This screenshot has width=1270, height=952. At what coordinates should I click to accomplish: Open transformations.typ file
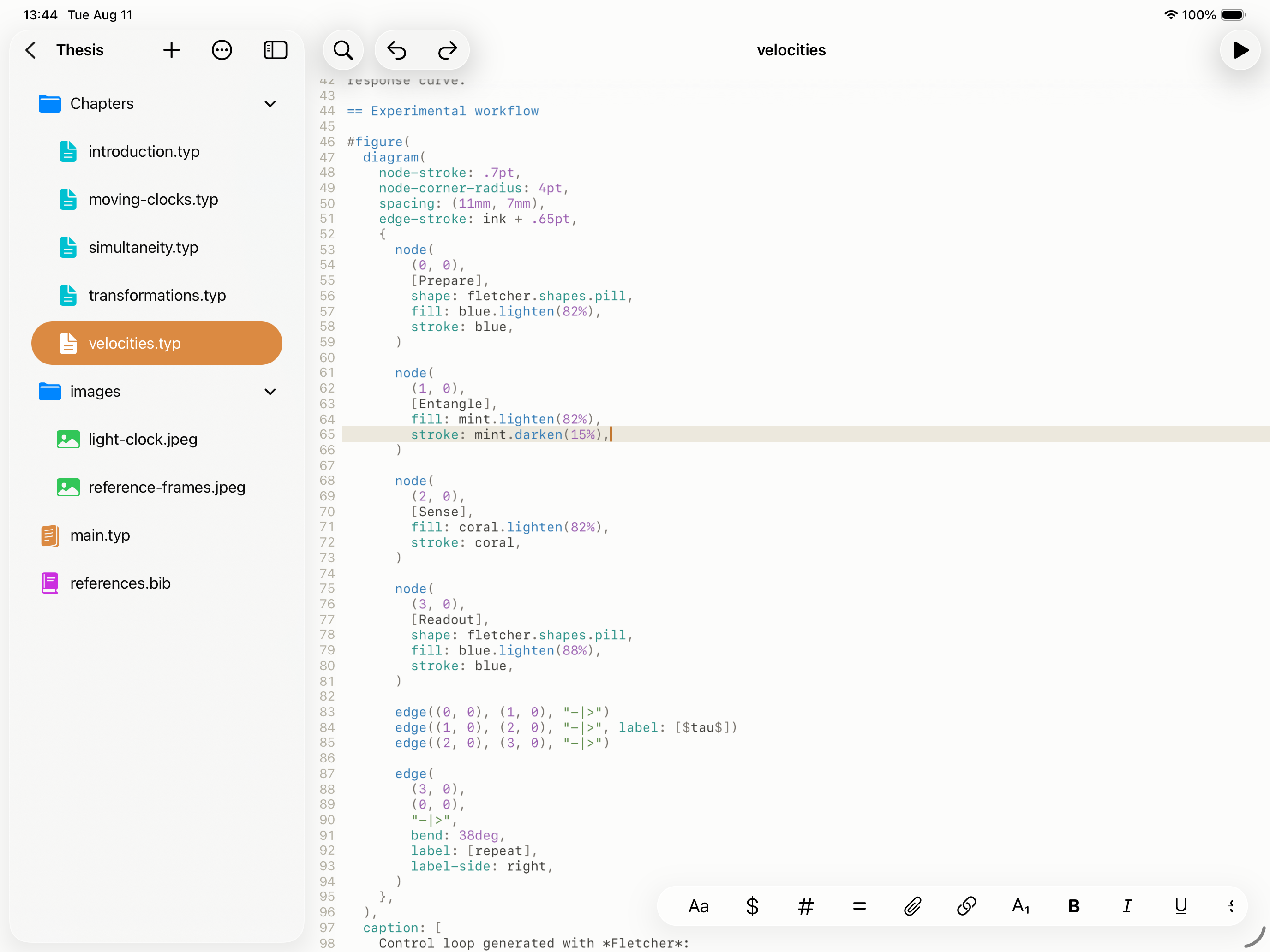pos(156,296)
